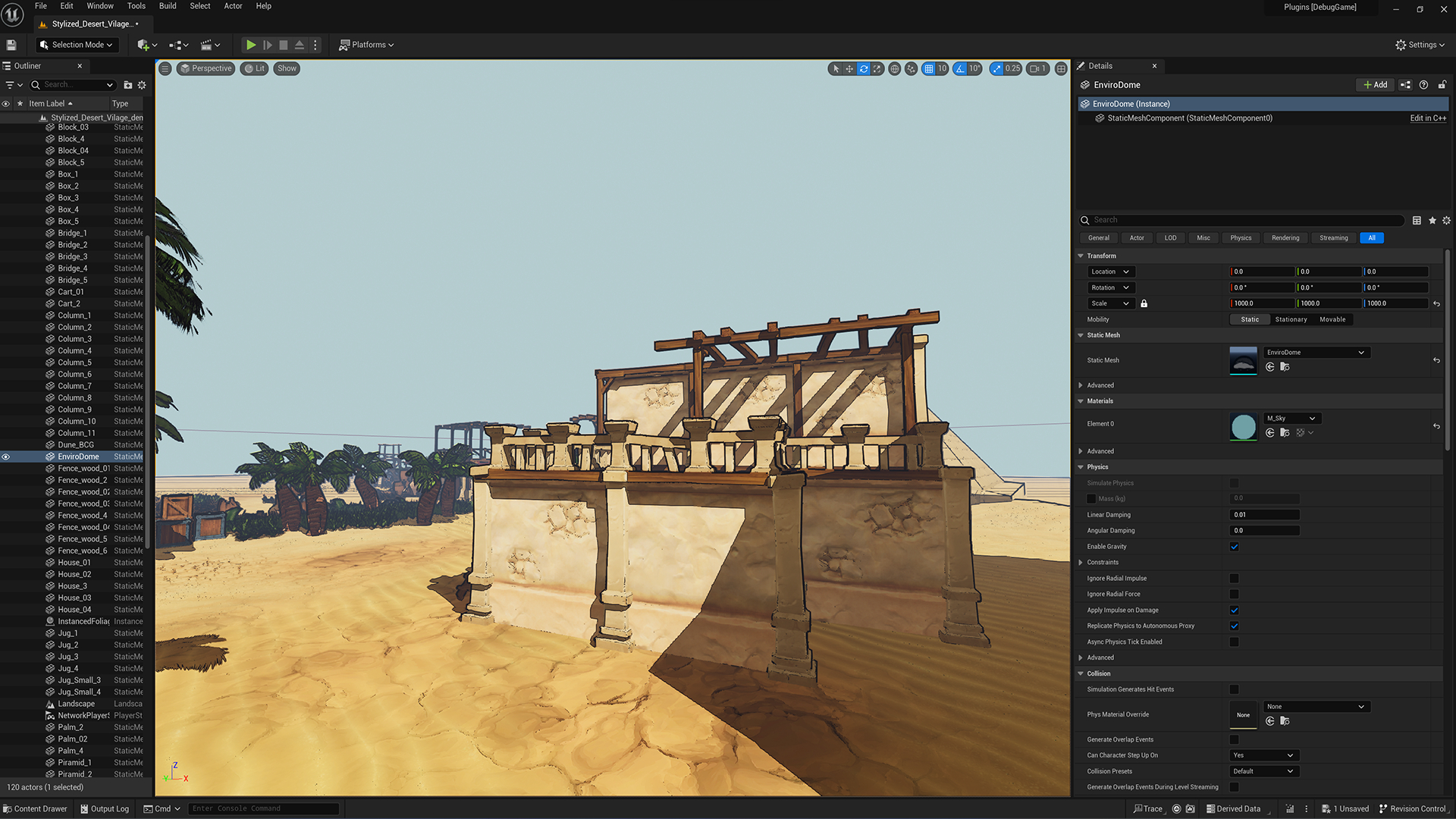This screenshot has width=1456, height=819.
Task: Open the Build menu
Action: [168, 6]
